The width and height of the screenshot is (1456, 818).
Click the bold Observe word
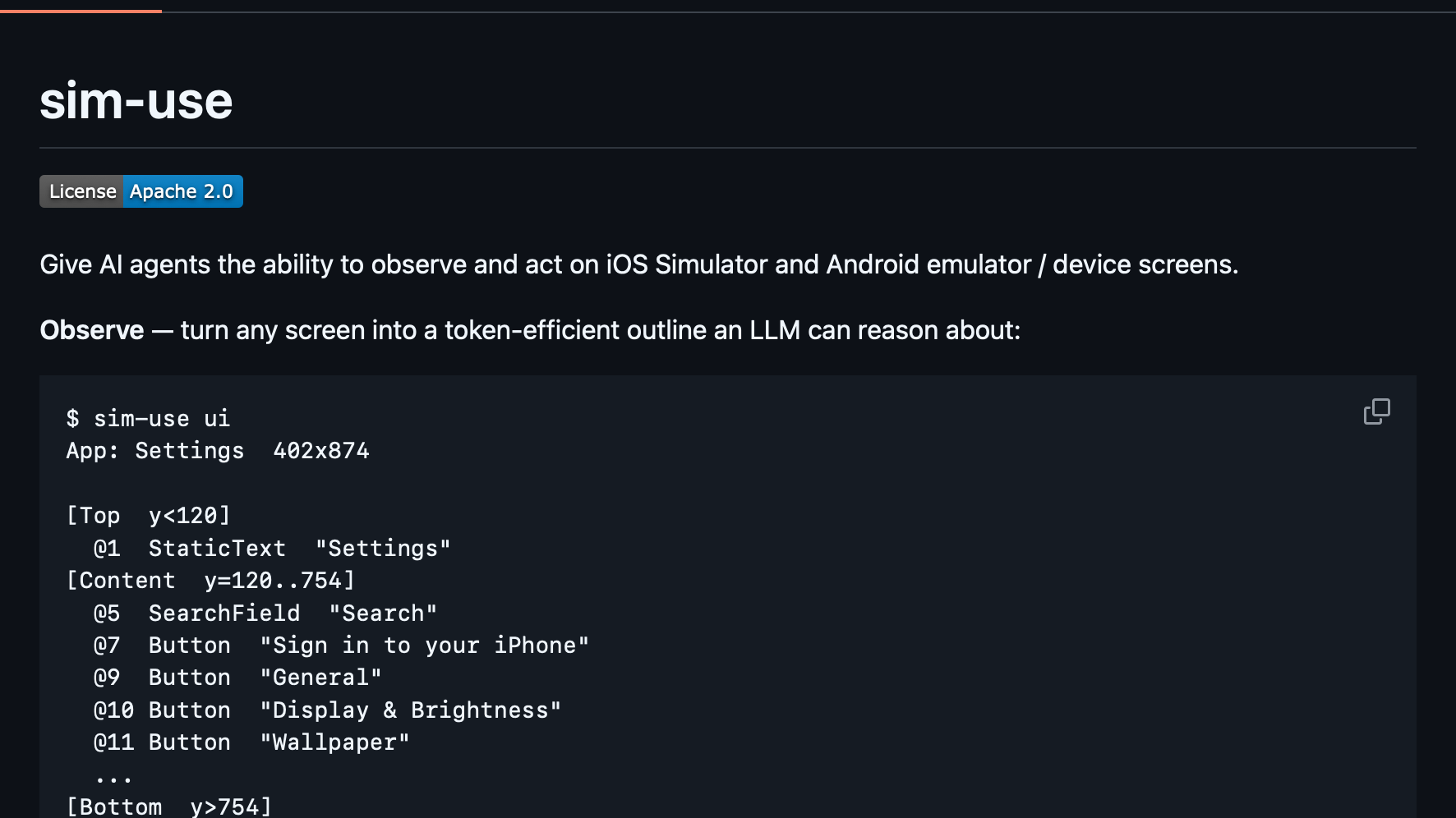click(92, 330)
